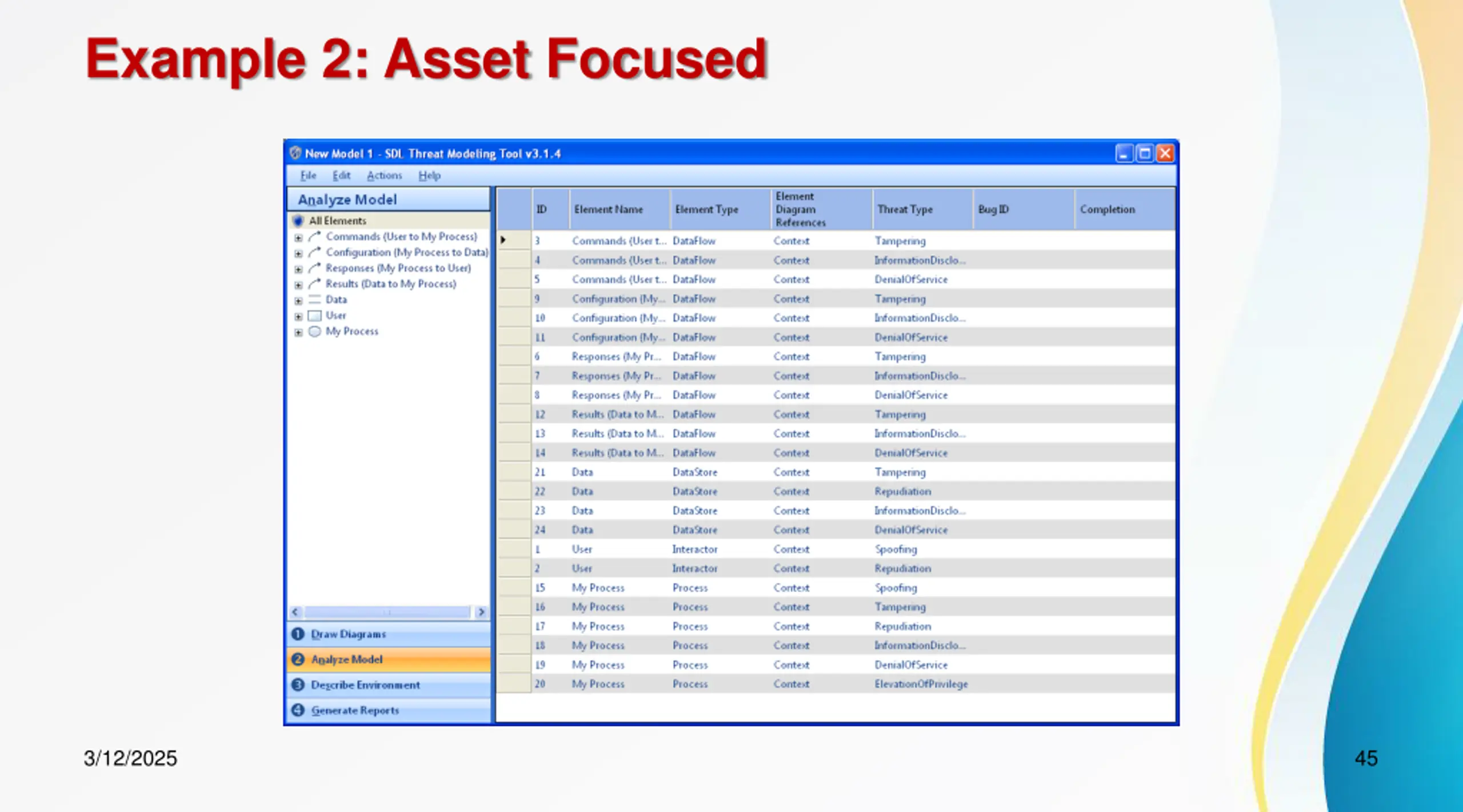Sort by Completion column header

tap(1125, 209)
